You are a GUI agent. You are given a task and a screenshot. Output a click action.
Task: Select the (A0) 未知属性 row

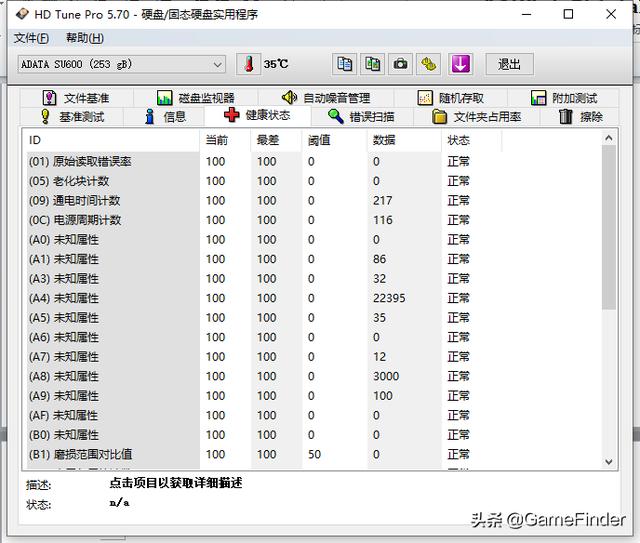(264, 240)
